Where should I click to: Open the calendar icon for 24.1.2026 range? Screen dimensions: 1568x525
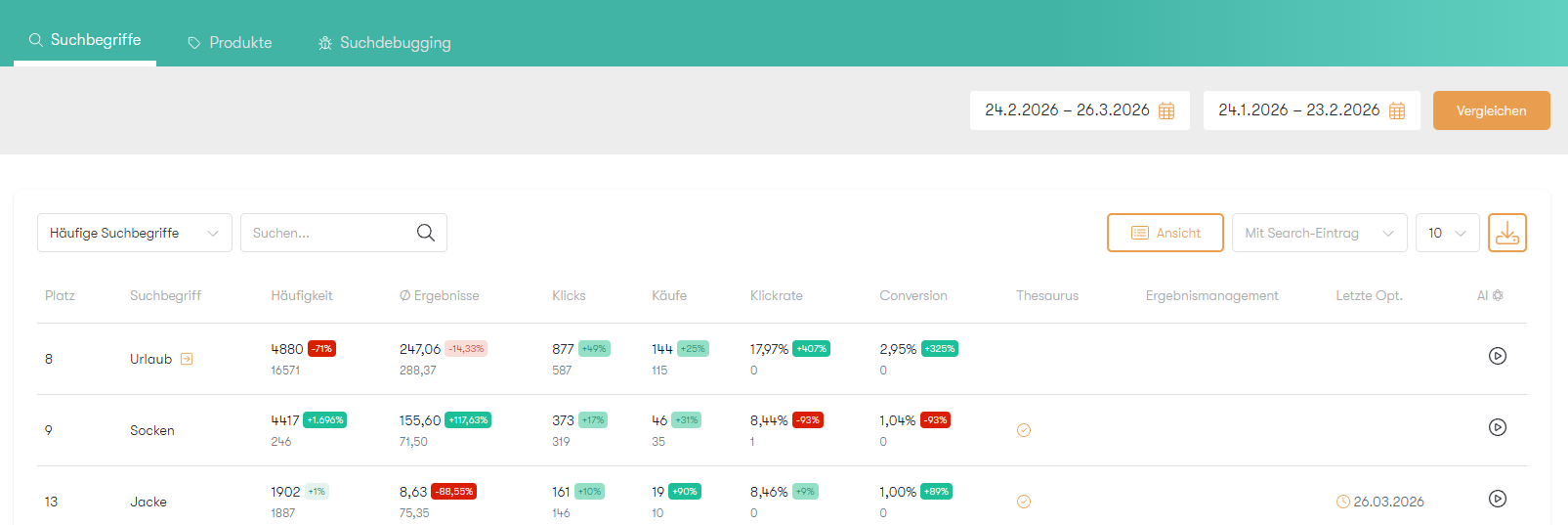tap(1397, 110)
